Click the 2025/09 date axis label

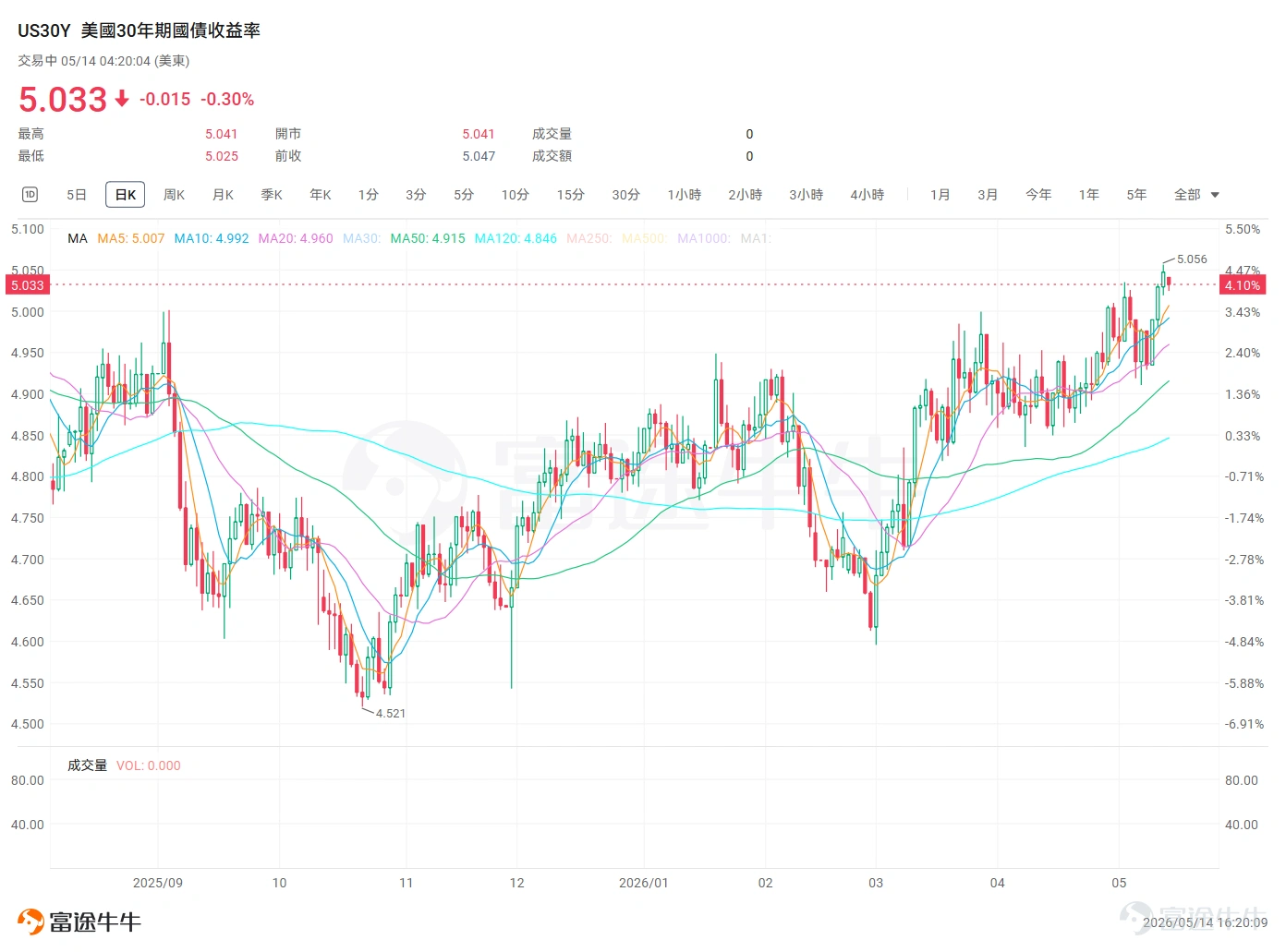(x=158, y=883)
